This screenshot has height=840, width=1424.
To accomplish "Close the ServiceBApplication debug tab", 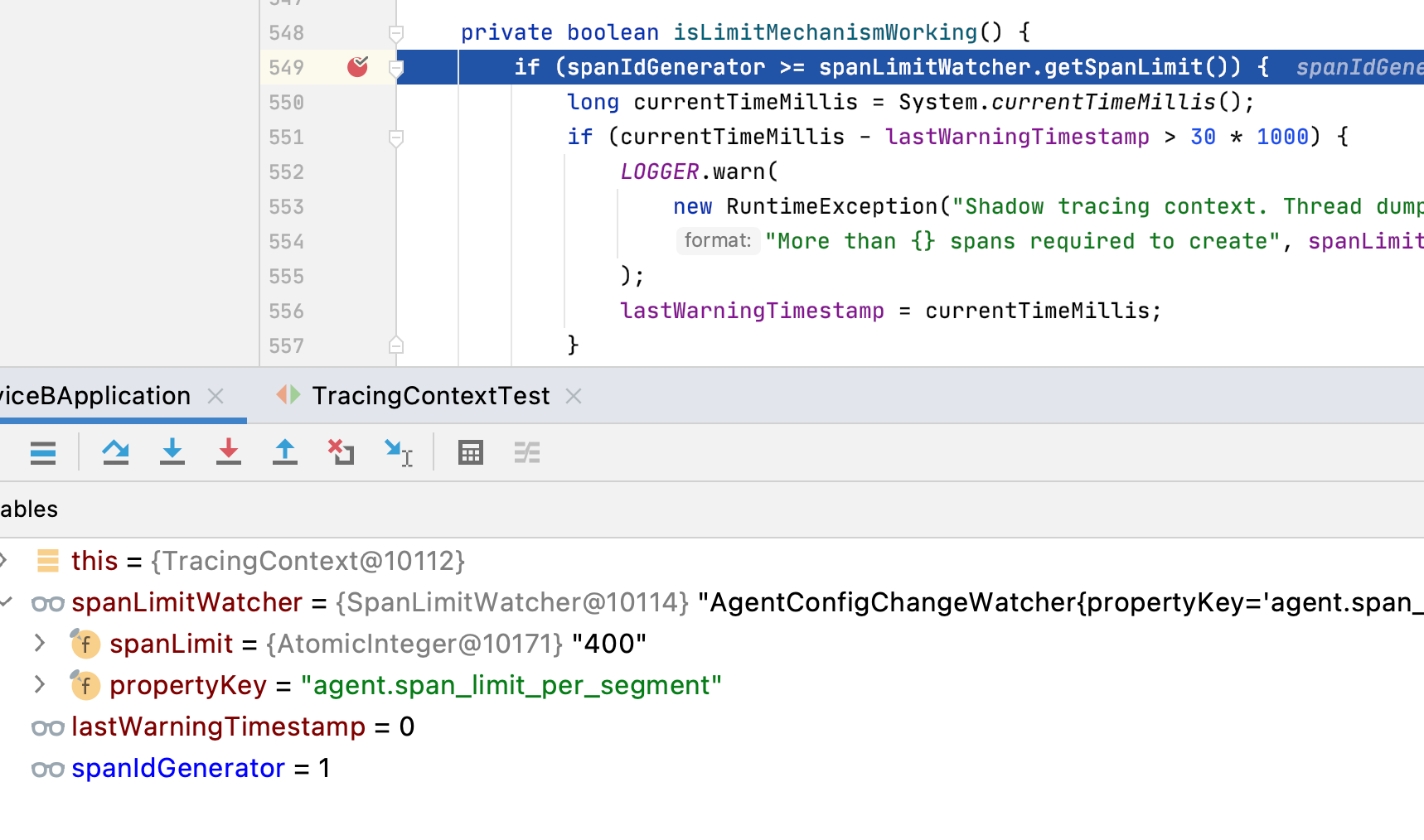I will tap(216, 396).
